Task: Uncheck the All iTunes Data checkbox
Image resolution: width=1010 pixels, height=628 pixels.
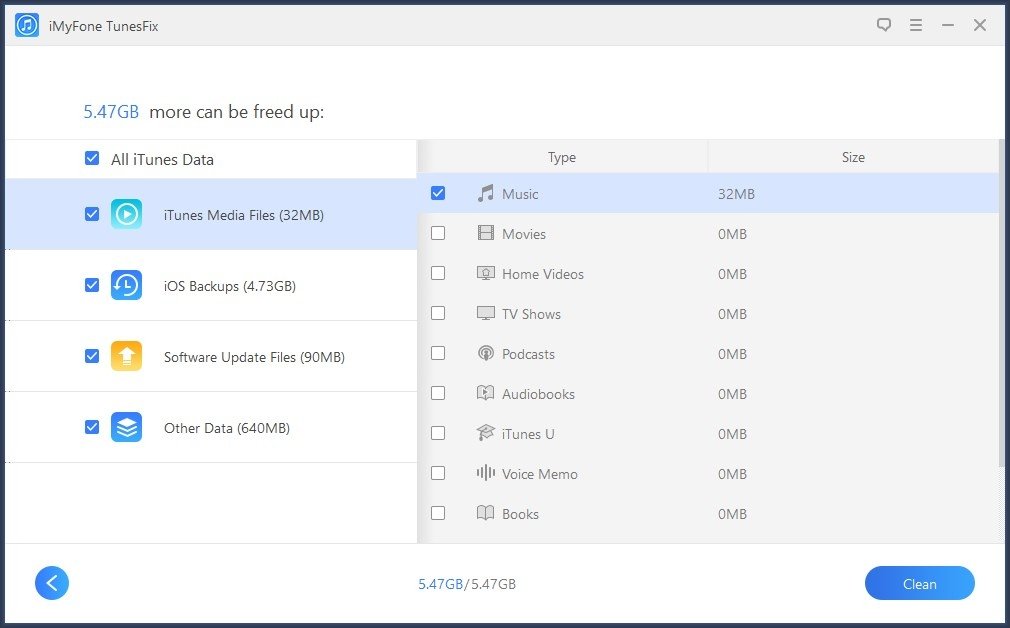Action: coord(92,158)
